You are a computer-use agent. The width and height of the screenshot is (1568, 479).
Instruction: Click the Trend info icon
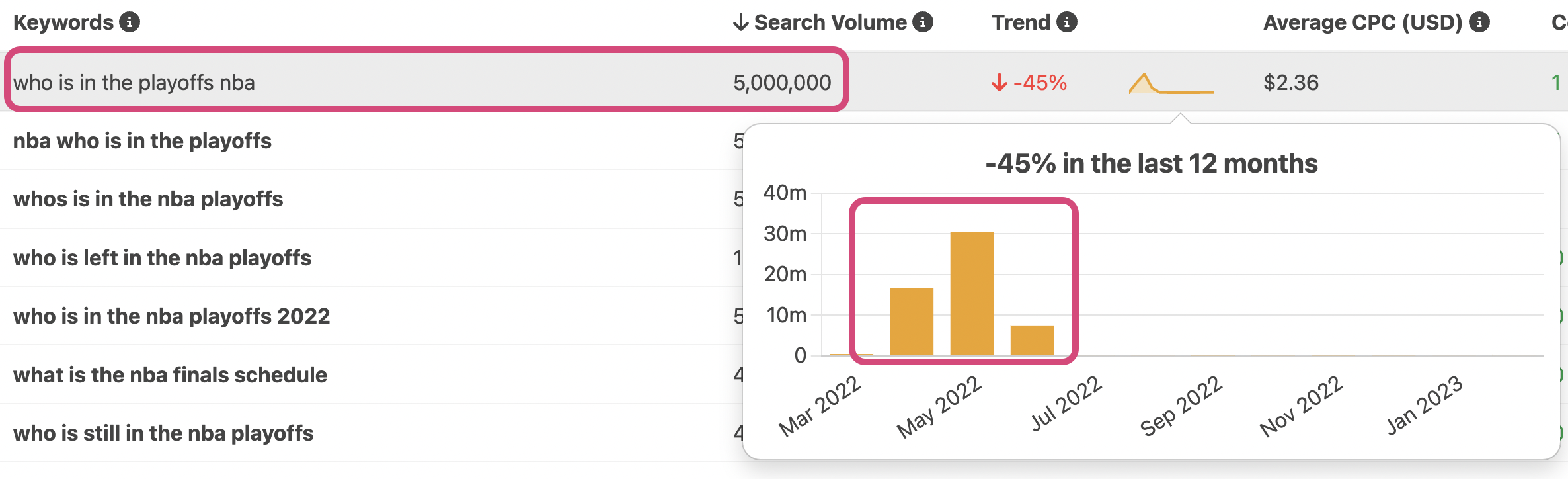(1067, 22)
